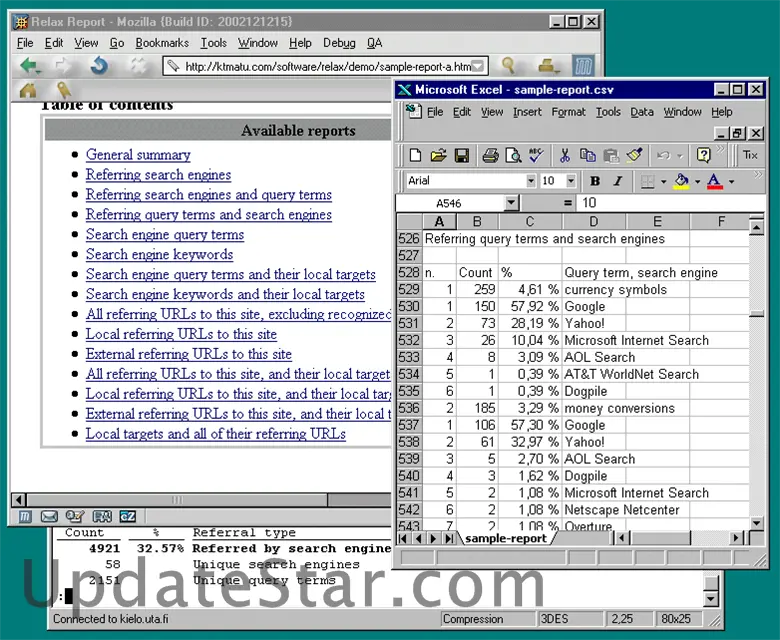Open the Format menu in Excel
Image resolution: width=780 pixels, height=640 pixels.
coord(568,112)
